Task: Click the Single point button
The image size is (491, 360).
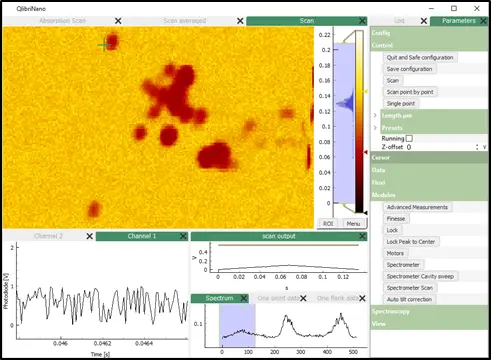Action: click(401, 104)
